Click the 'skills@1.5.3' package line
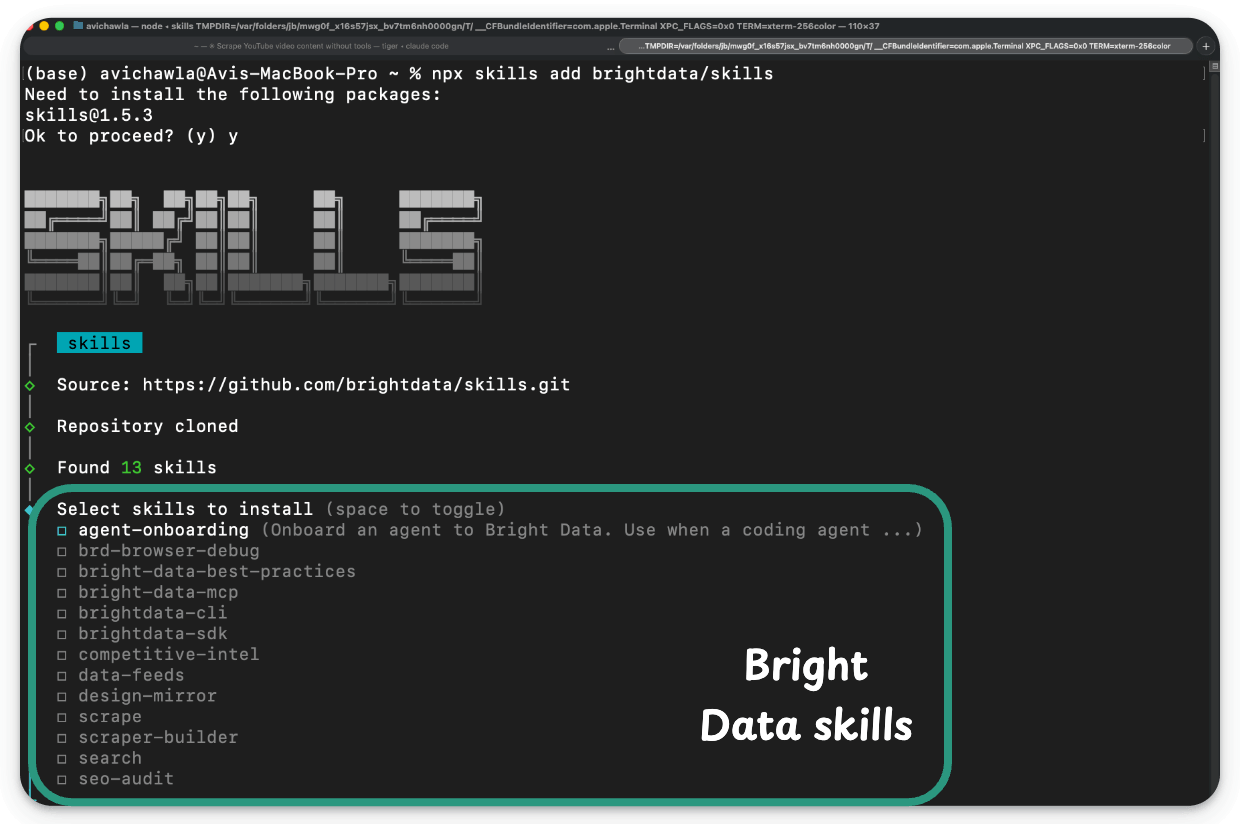This screenshot has height=824, width=1240. click(x=89, y=115)
